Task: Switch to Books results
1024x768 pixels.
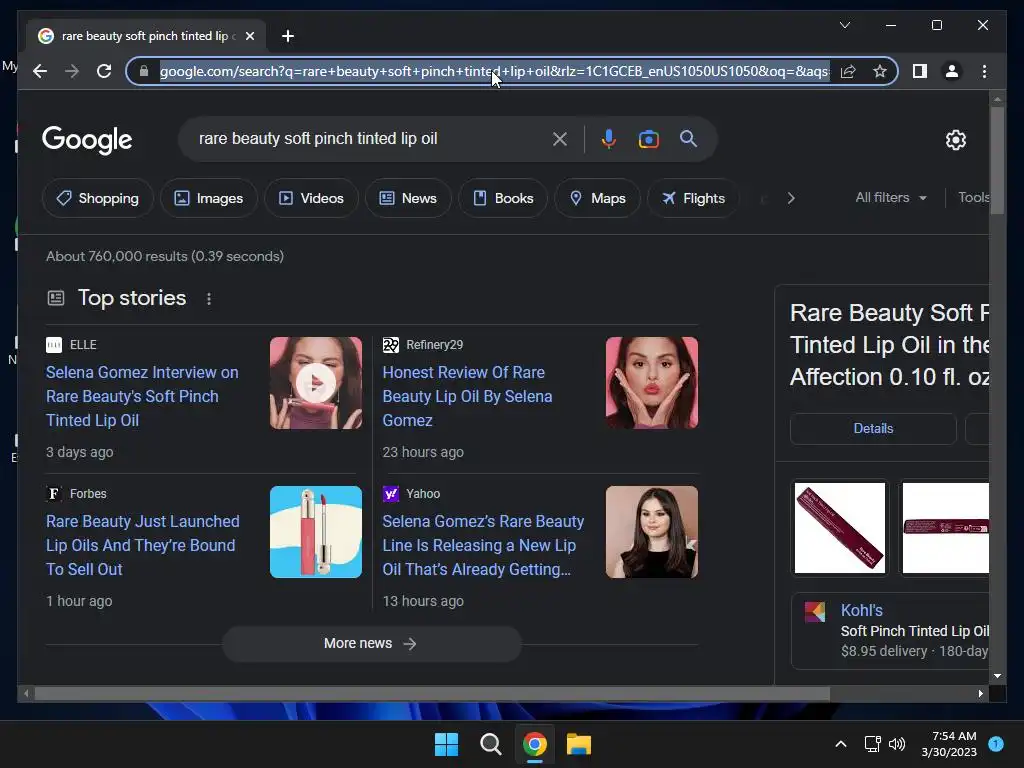Action: coord(503,198)
